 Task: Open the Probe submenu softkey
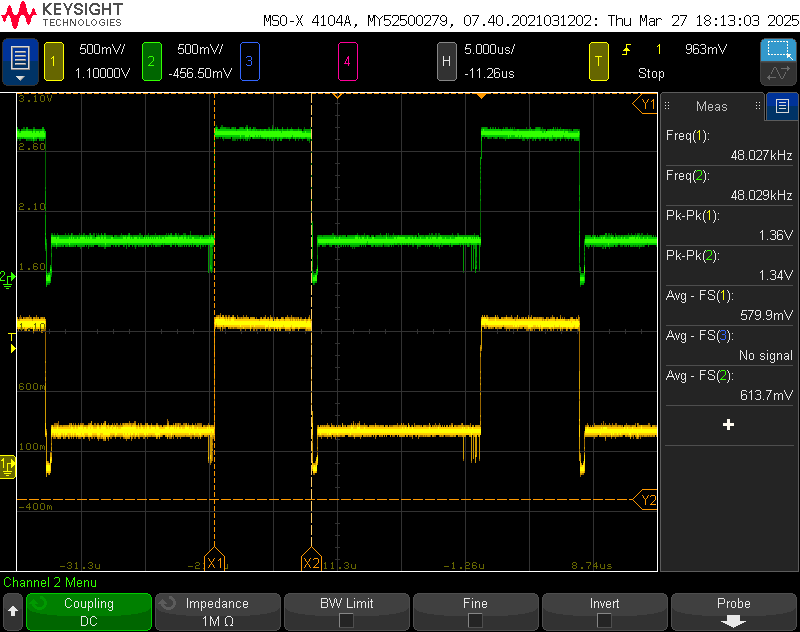pyautogui.click(x=734, y=612)
